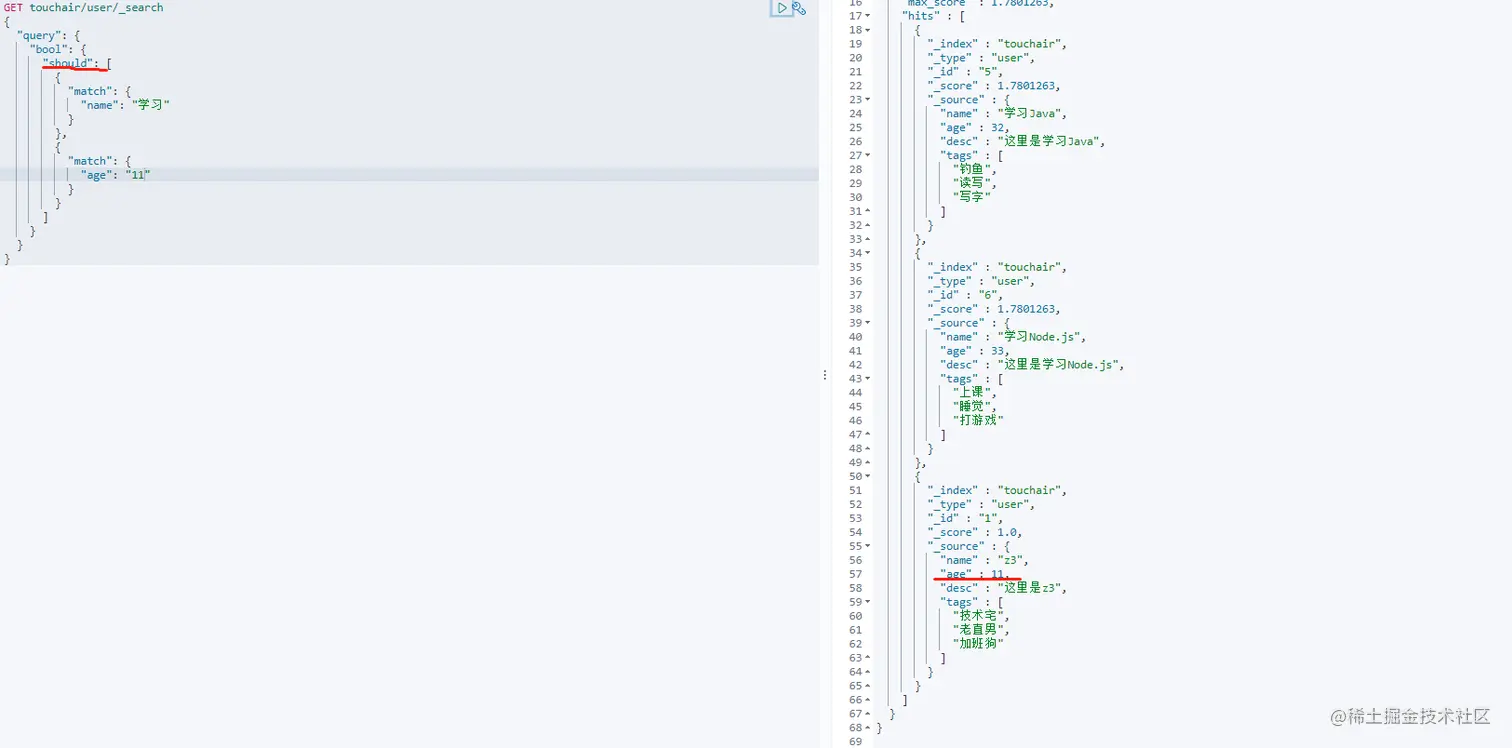
Task: Click the "上课" tag value
Action: pyautogui.click(x=974, y=393)
